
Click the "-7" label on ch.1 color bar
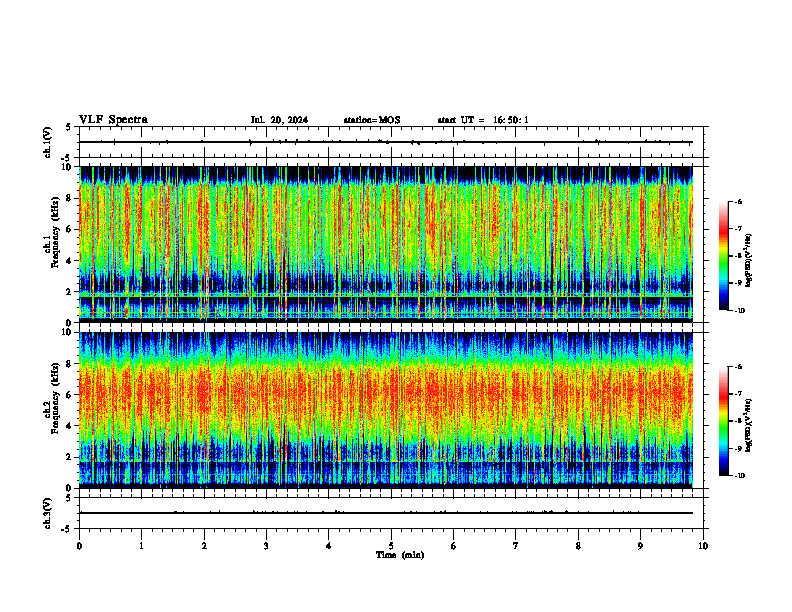tap(738, 229)
